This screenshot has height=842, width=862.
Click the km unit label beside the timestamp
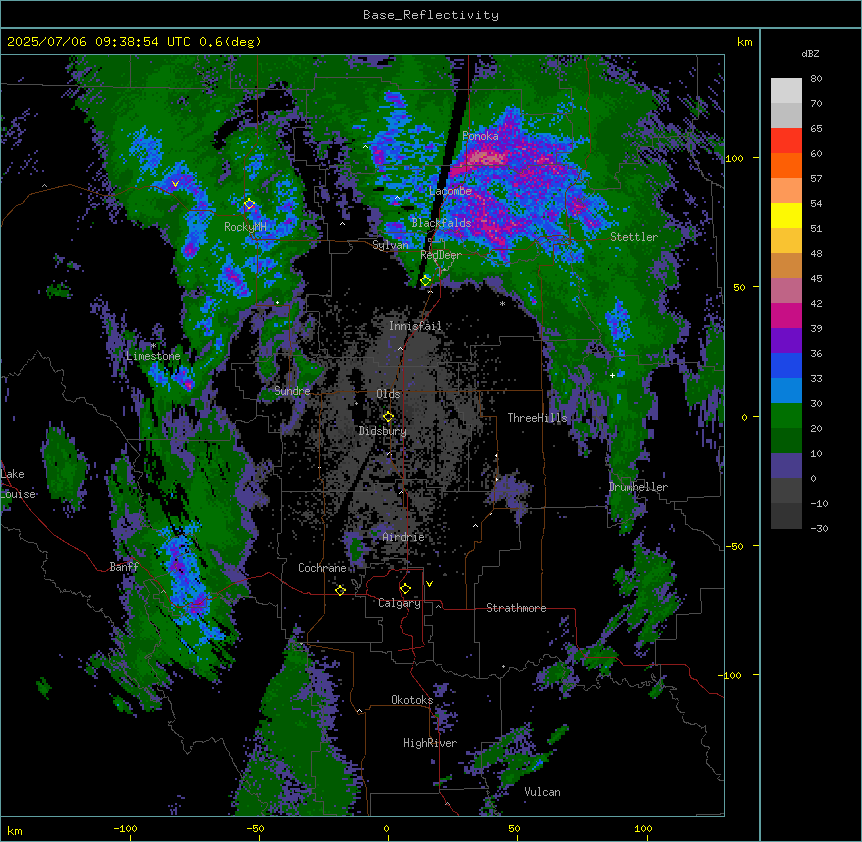point(744,42)
